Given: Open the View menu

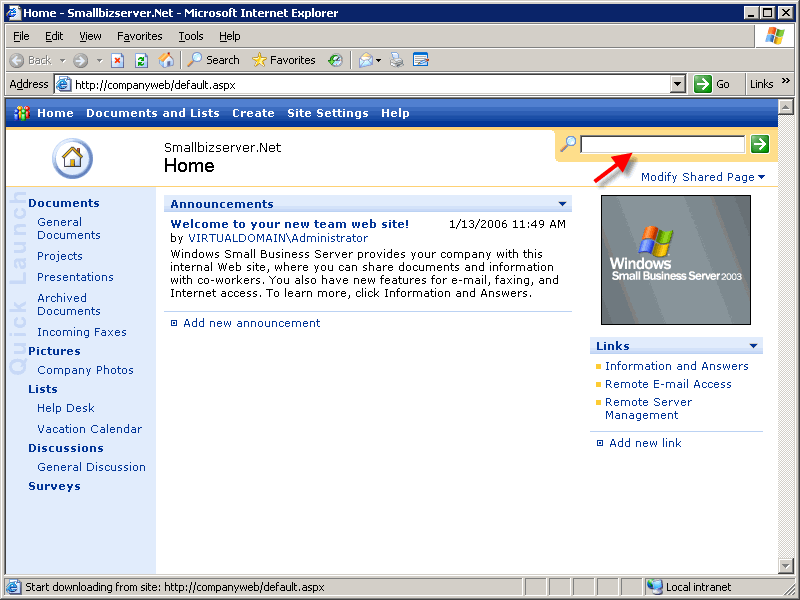Looking at the screenshot, I should (90, 36).
